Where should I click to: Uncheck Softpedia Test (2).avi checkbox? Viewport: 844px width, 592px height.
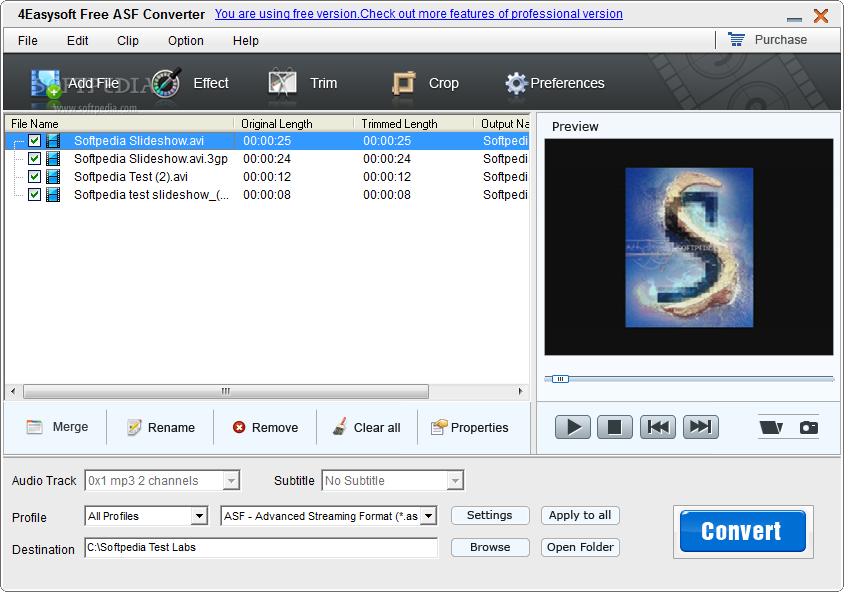coord(34,177)
